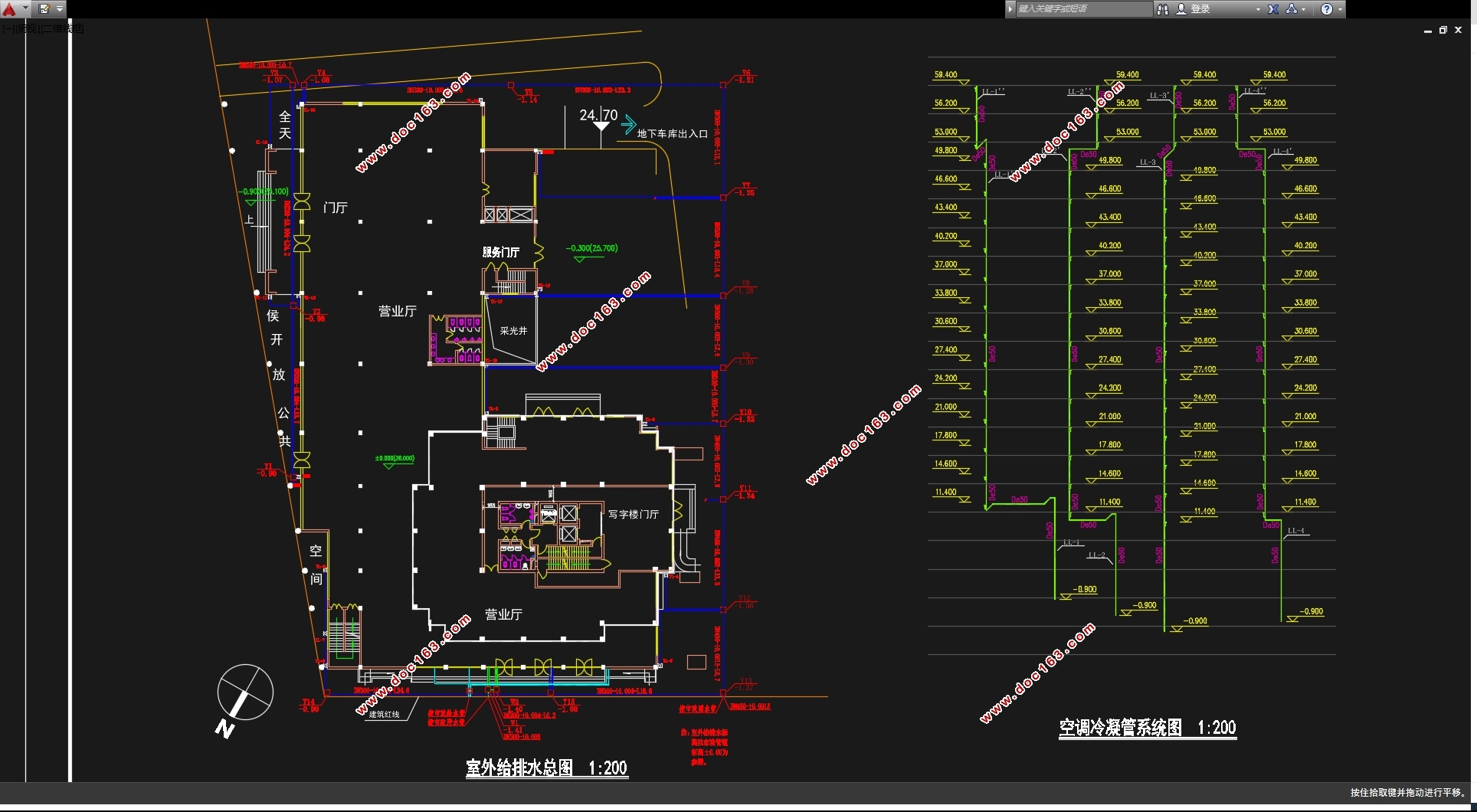Click the 室外给排水总图 1:200 title
This screenshot has height=812, width=1477.
(547, 768)
